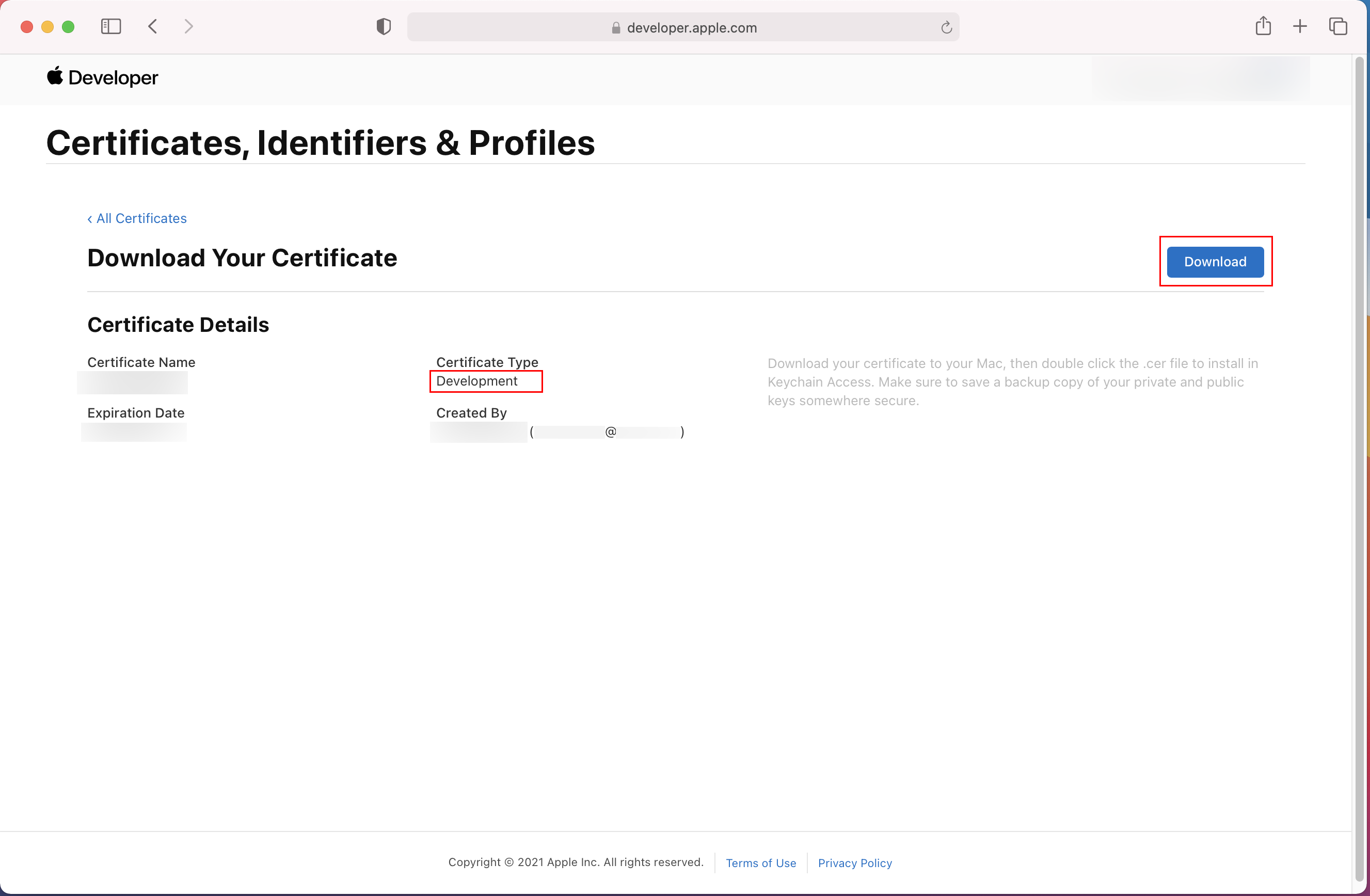
Task: Click the padlock icon in the address bar
Action: 615,28
